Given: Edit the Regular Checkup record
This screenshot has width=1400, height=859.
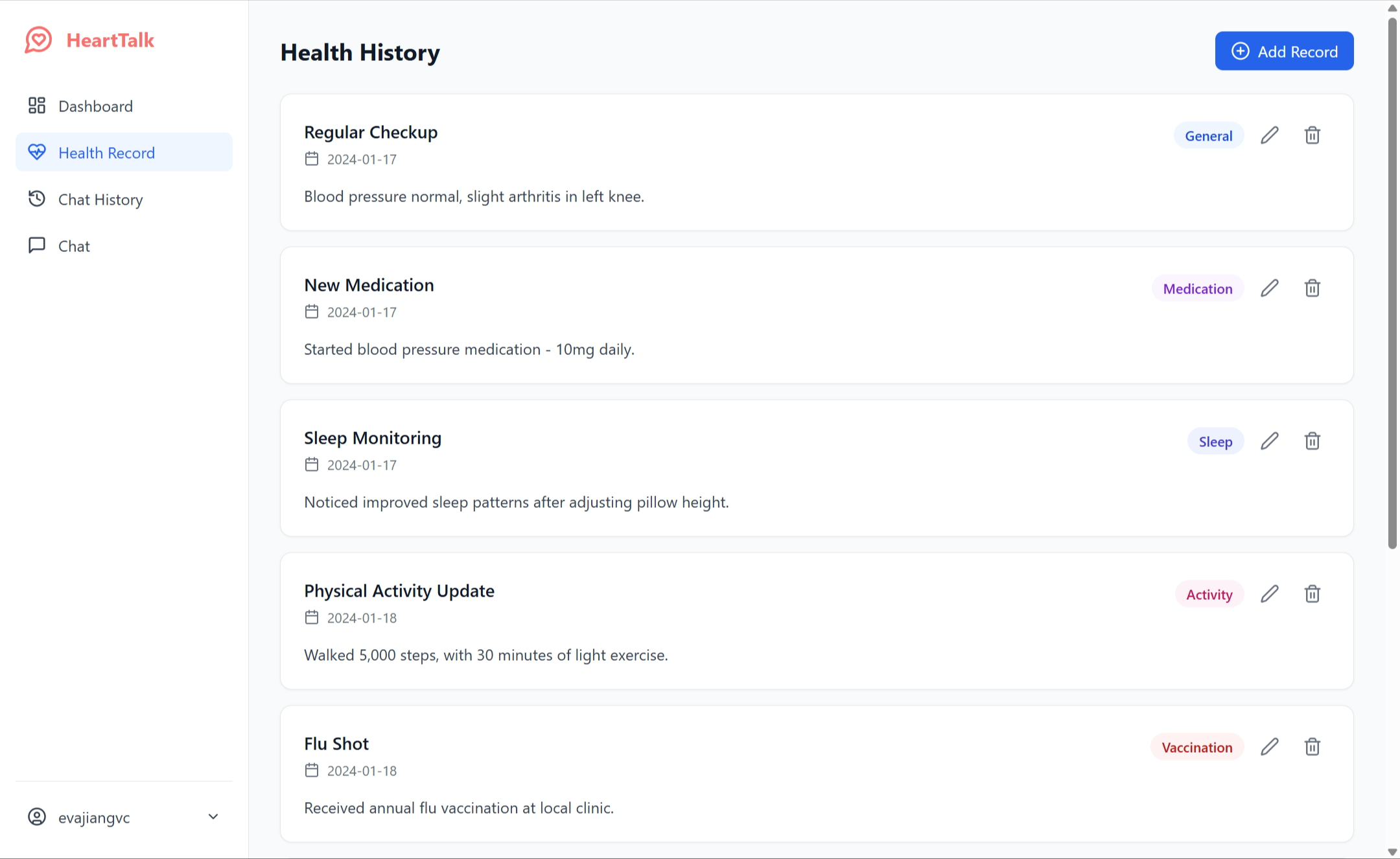Looking at the screenshot, I should pos(1269,135).
